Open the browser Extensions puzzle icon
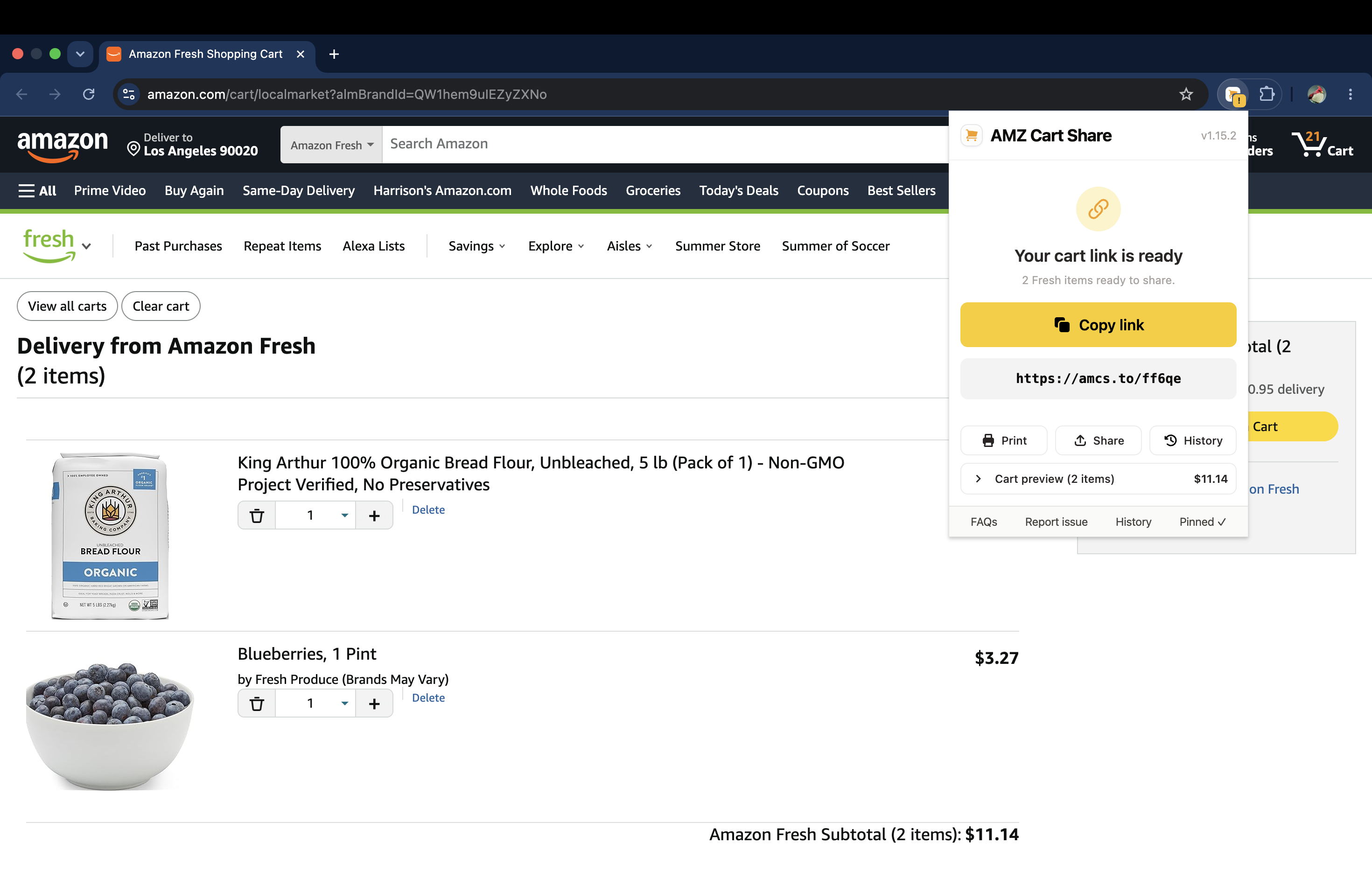The image size is (1372, 892). pyautogui.click(x=1267, y=94)
